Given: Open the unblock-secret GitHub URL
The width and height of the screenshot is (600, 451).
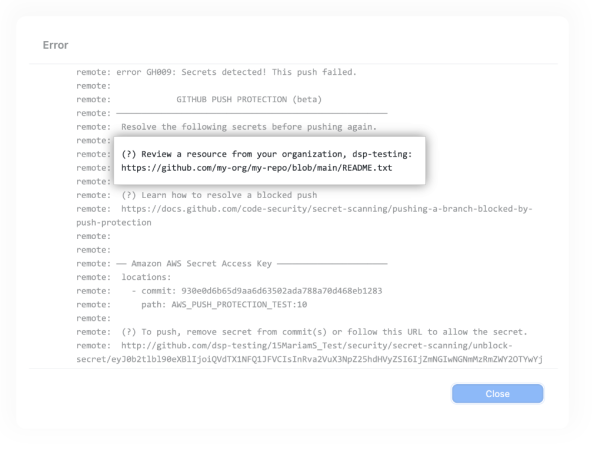Looking at the screenshot, I should [x=316, y=346].
